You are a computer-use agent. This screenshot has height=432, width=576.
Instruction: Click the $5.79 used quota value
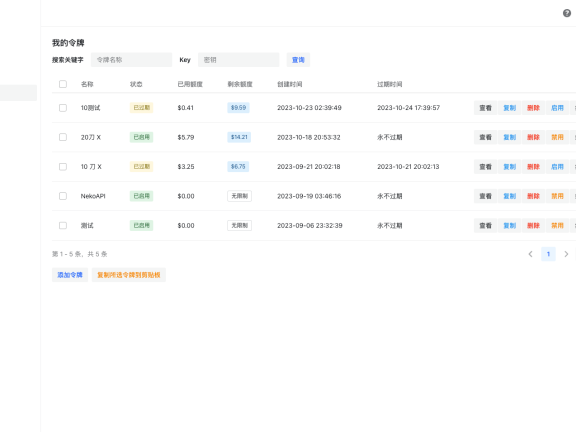(x=186, y=137)
